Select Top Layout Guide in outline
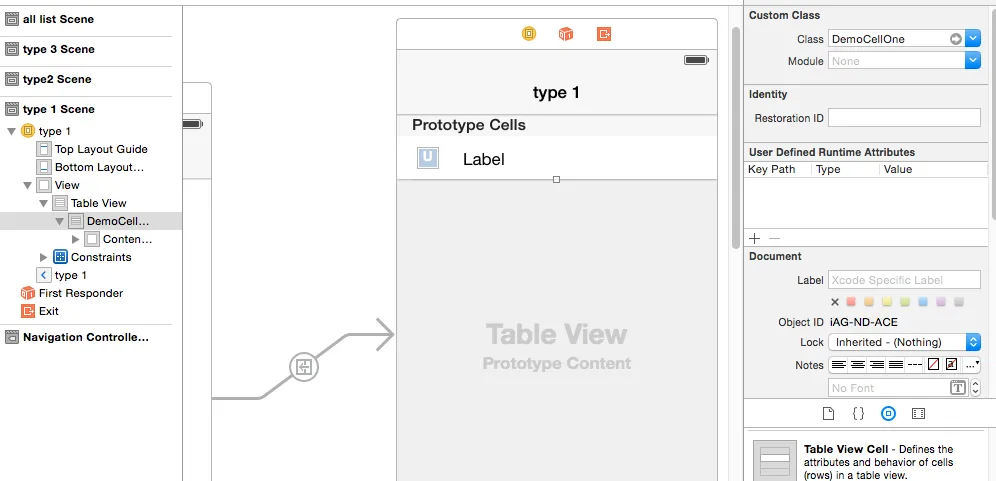The width and height of the screenshot is (996, 481). 101,149
